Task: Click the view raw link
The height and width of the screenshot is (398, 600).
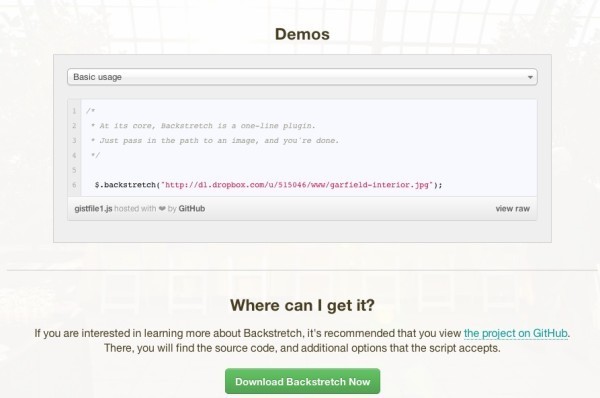Action: (512, 209)
